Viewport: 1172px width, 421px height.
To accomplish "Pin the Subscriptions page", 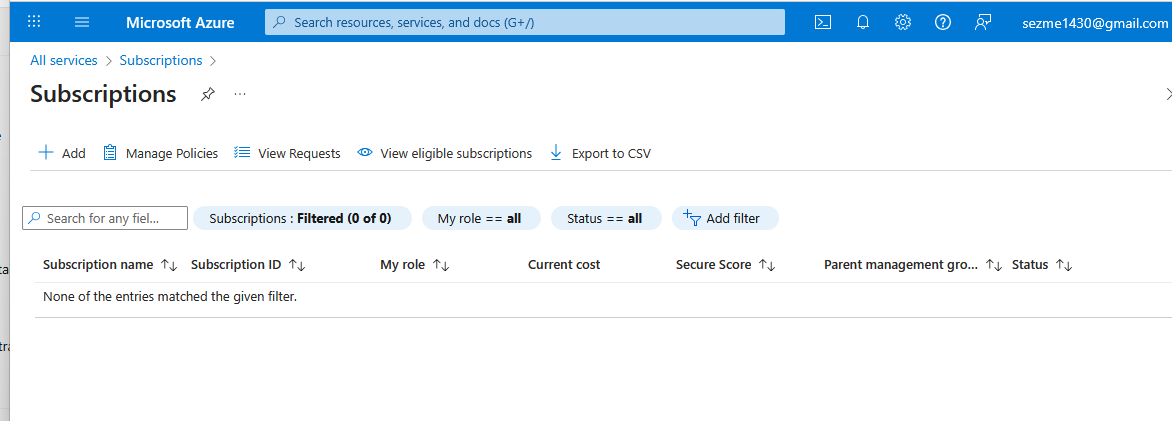I will tap(208, 94).
